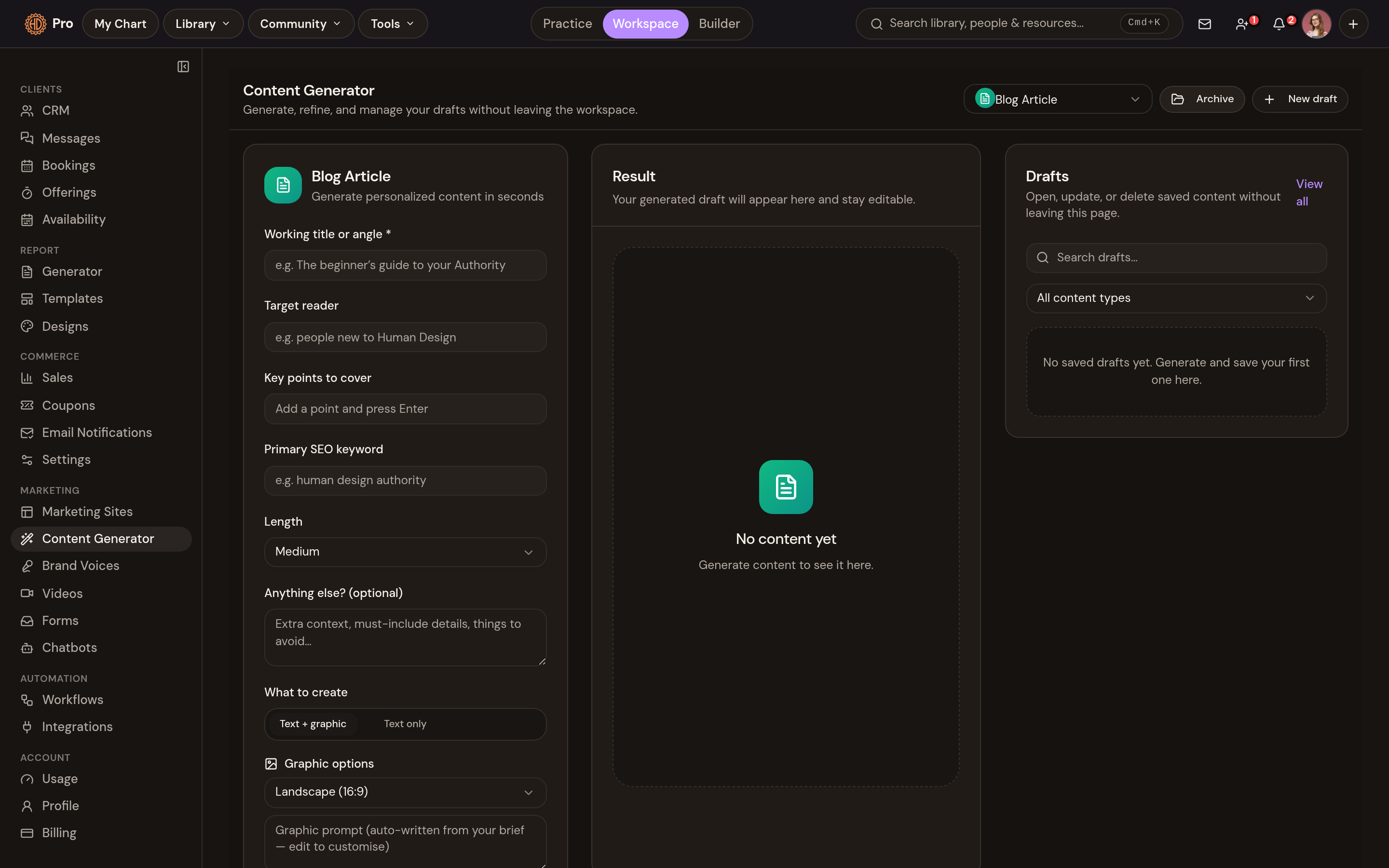
Task: Open the Tools dropdown
Action: (x=393, y=24)
